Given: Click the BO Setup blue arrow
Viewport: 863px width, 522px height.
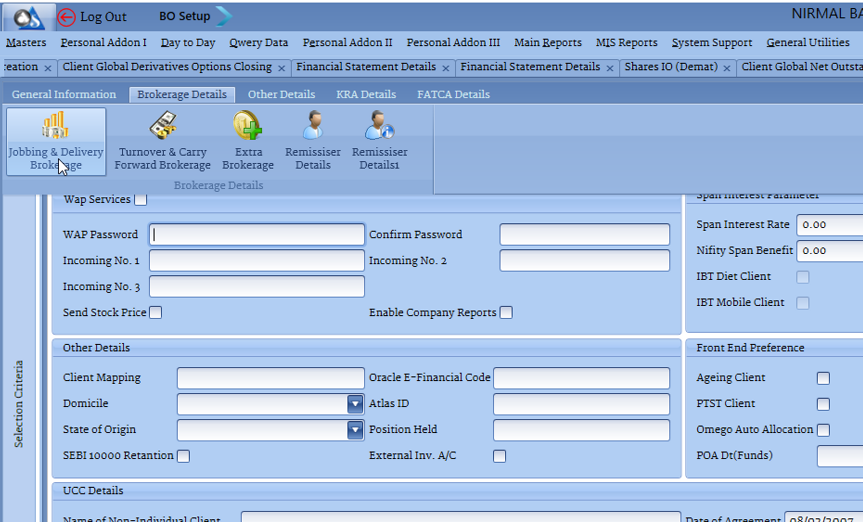Looking at the screenshot, I should point(225,16).
